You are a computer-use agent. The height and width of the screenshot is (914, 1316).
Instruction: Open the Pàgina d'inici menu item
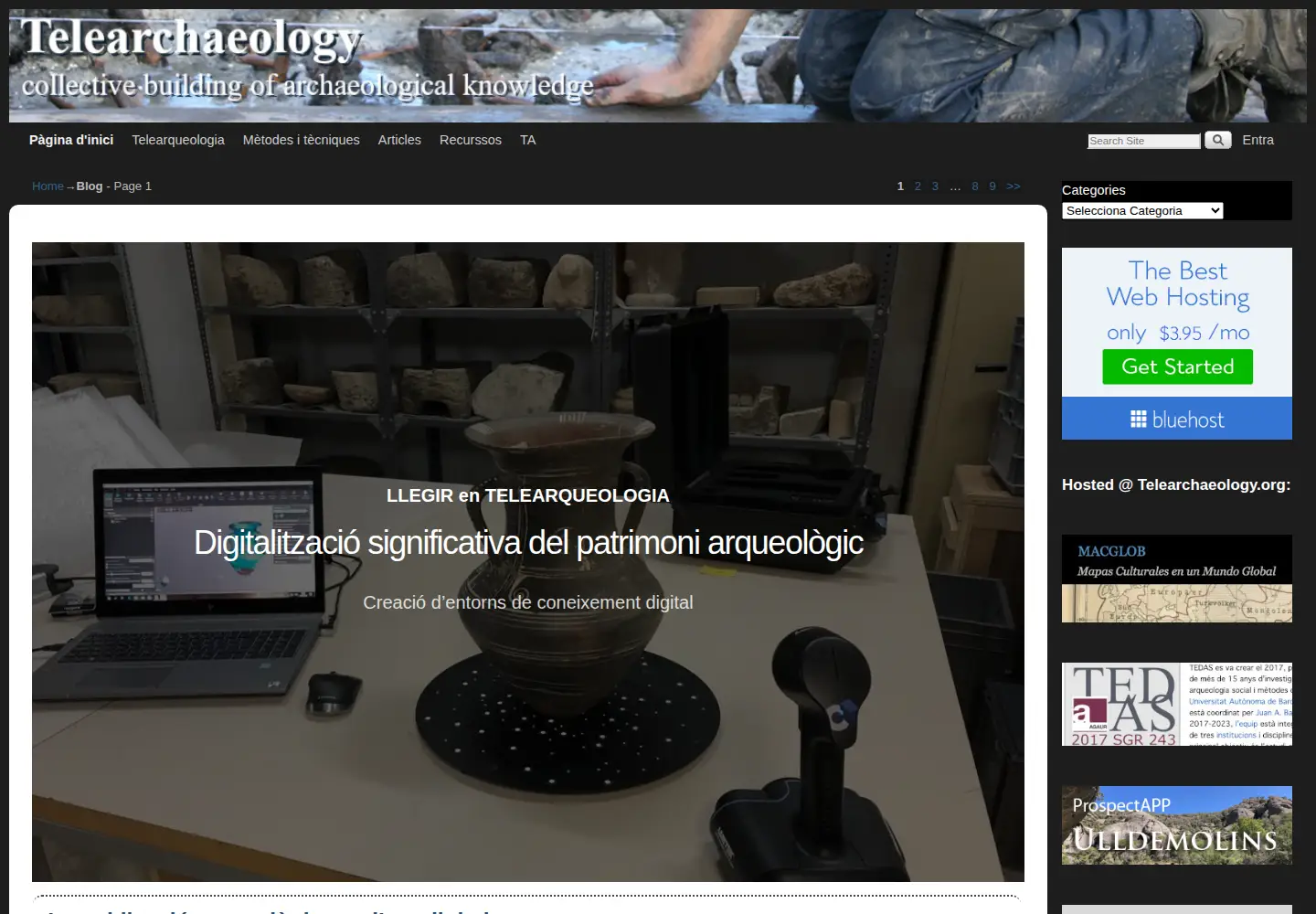(71, 140)
